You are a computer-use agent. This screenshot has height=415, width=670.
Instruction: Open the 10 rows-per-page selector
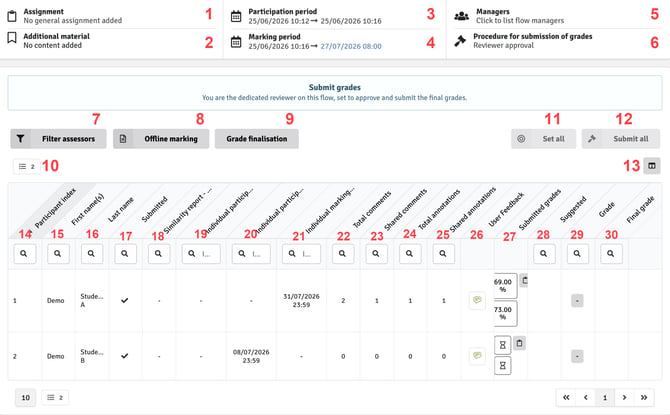click(x=26, y=397)
